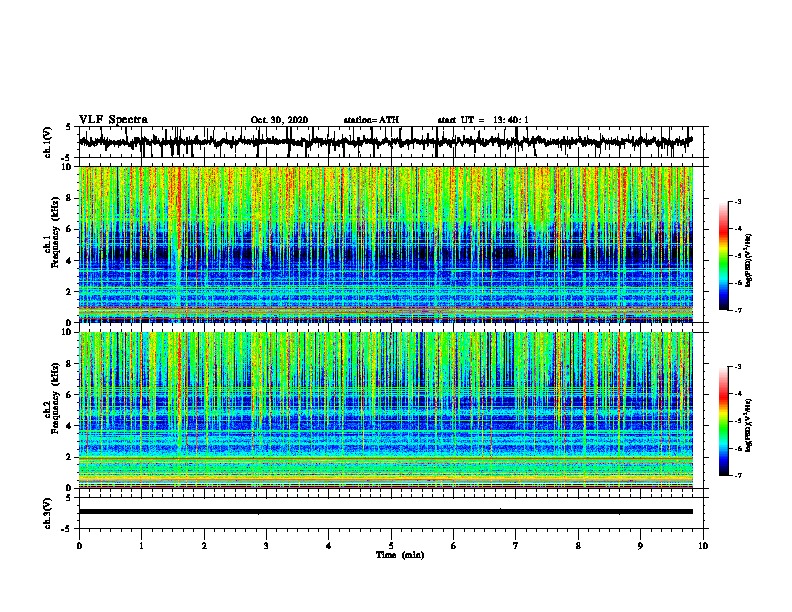The width and height of the screenshot is (792, 612).
Task: Click the "VLF Spectra" plot title
Action: click(113, 120)
